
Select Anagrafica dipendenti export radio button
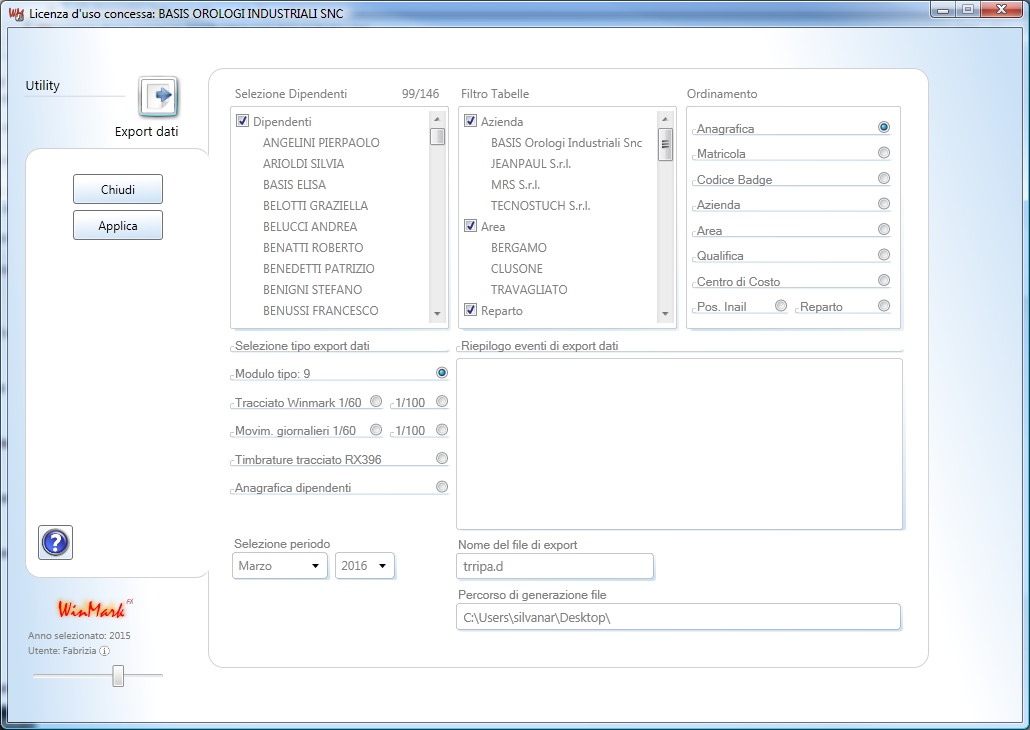[x=442, y=487]
